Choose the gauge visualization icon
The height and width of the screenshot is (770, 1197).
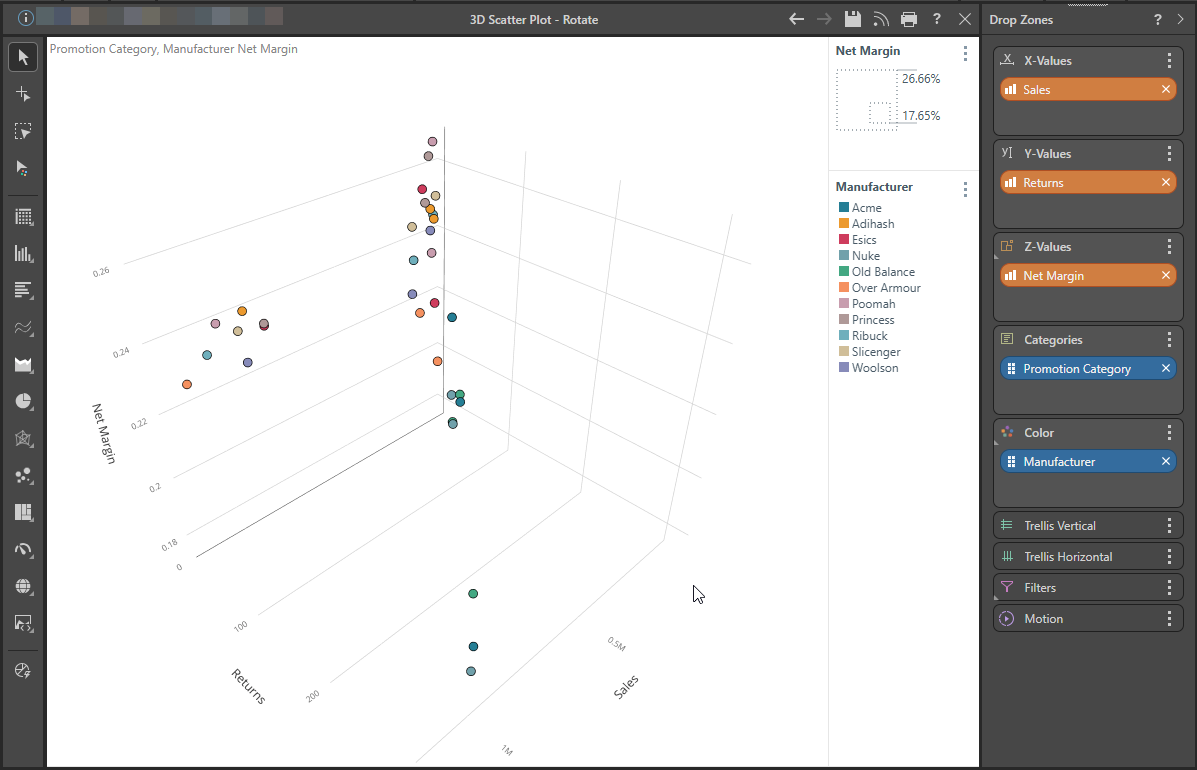[x=23, y=549]
